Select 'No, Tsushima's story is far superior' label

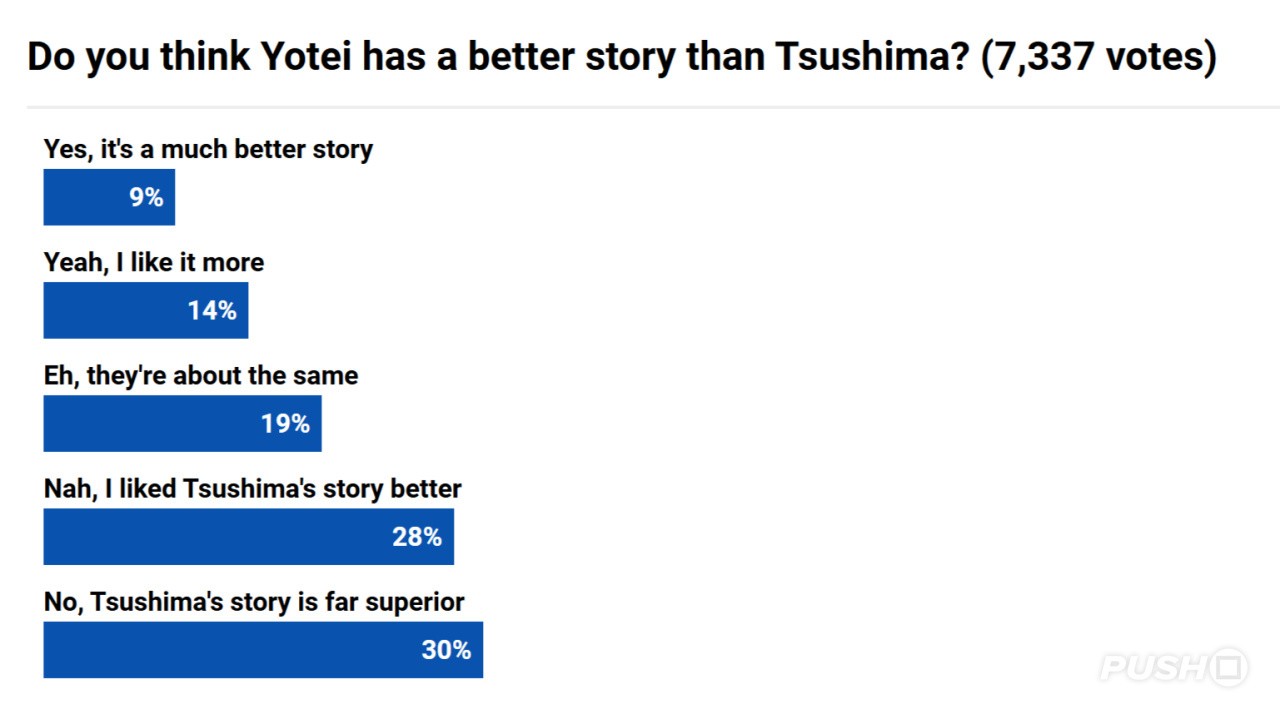point(254,601)
